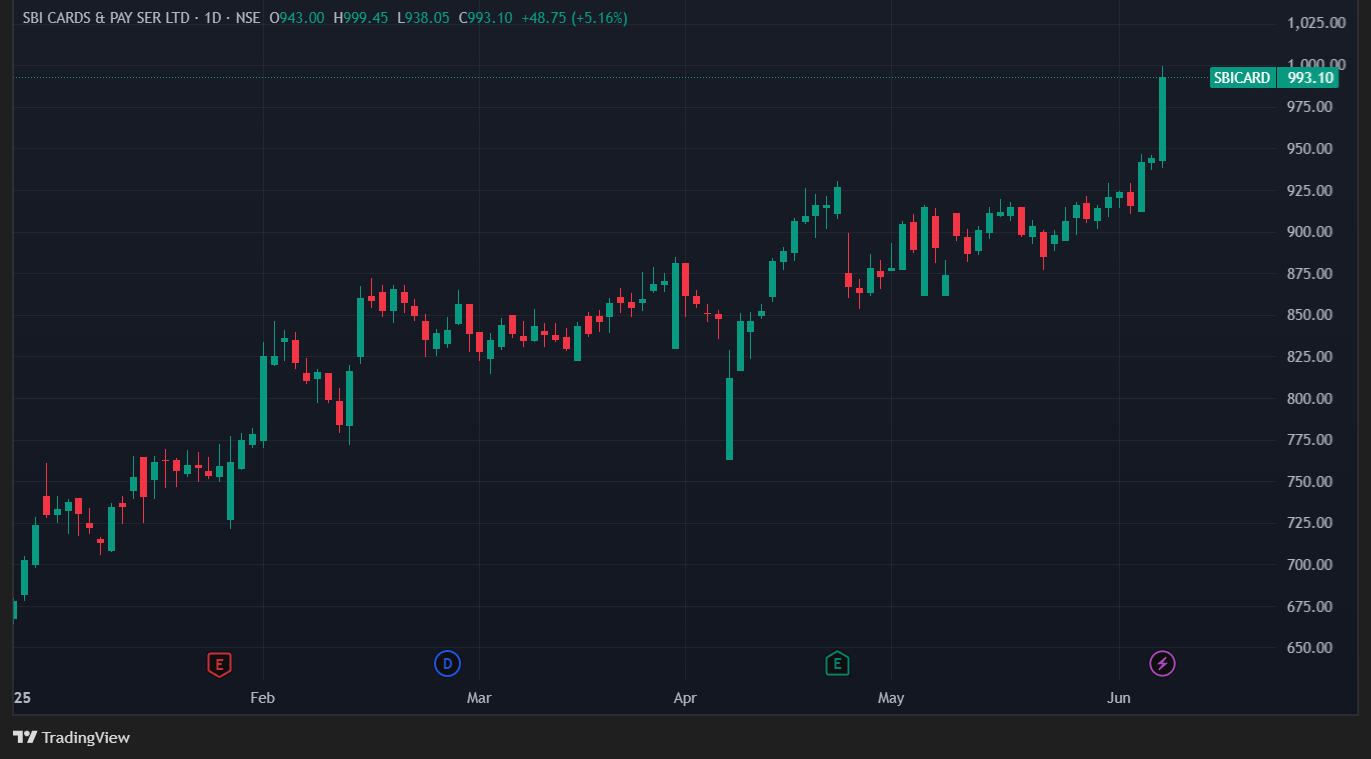Click the May label on time axis

tap(890, 698)
